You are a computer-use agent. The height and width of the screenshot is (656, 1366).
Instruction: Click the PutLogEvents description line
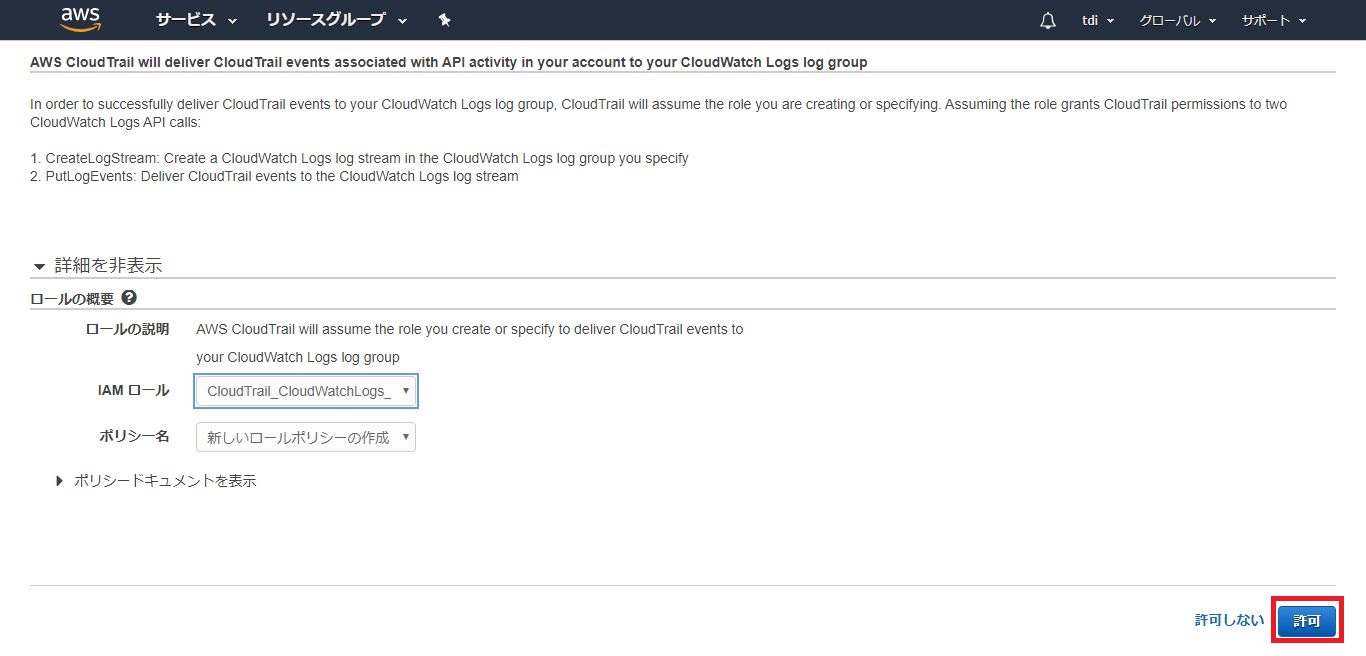274,176
